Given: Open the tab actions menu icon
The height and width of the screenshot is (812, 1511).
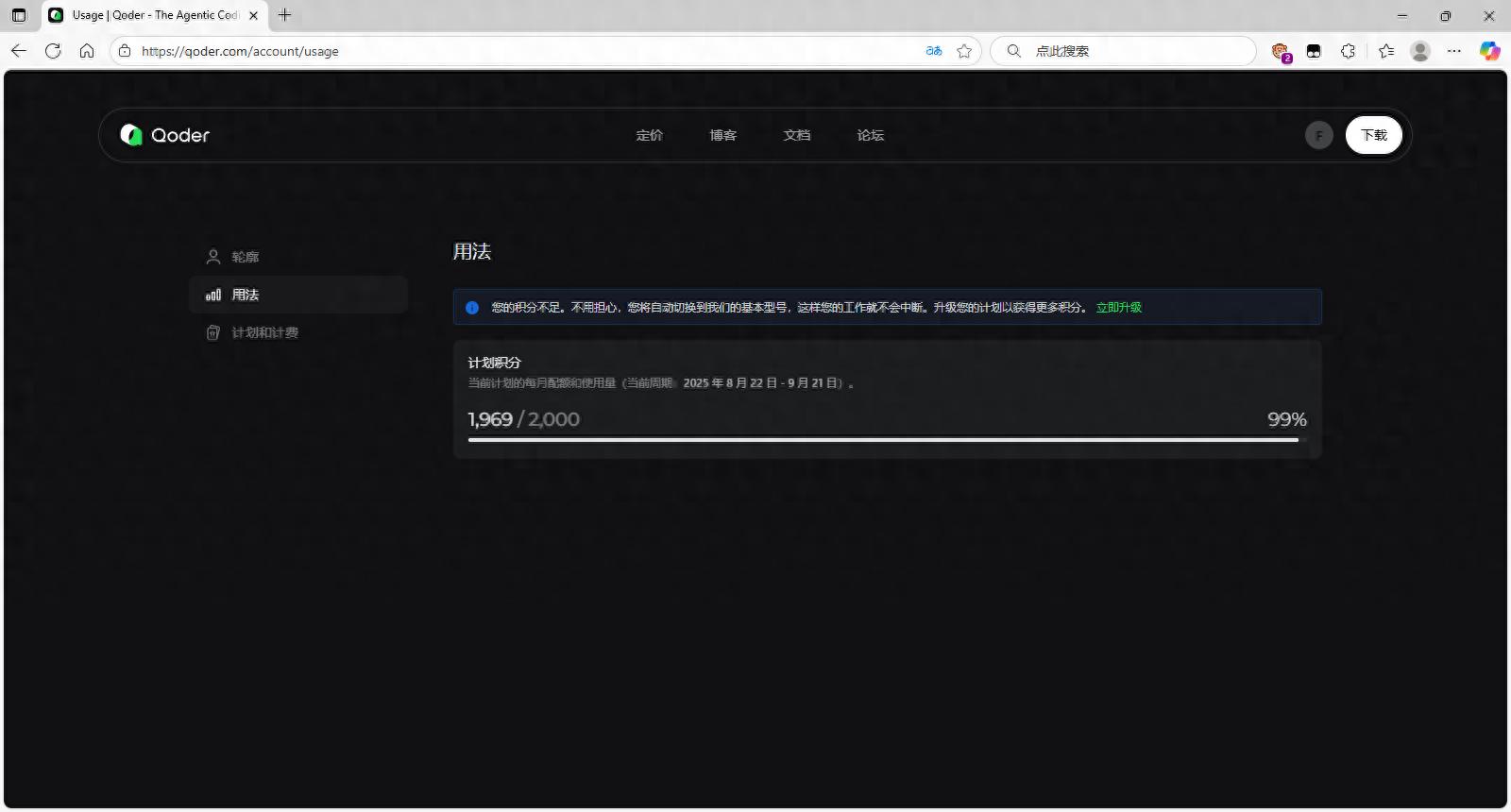Looking at the screenshot, I should (19, 15).
